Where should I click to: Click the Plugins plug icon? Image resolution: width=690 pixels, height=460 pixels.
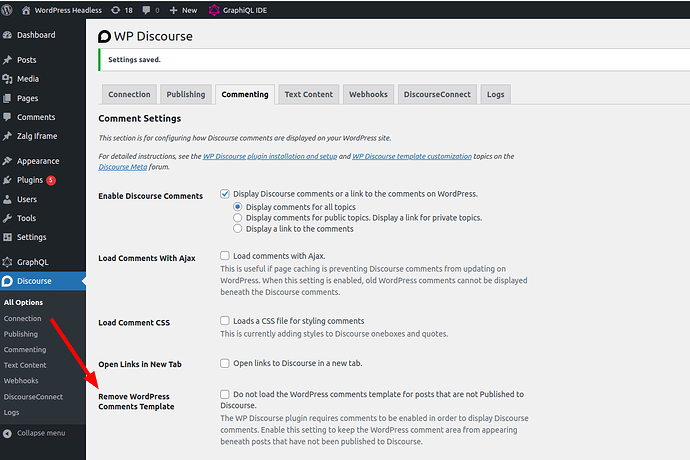click(7, 180)
